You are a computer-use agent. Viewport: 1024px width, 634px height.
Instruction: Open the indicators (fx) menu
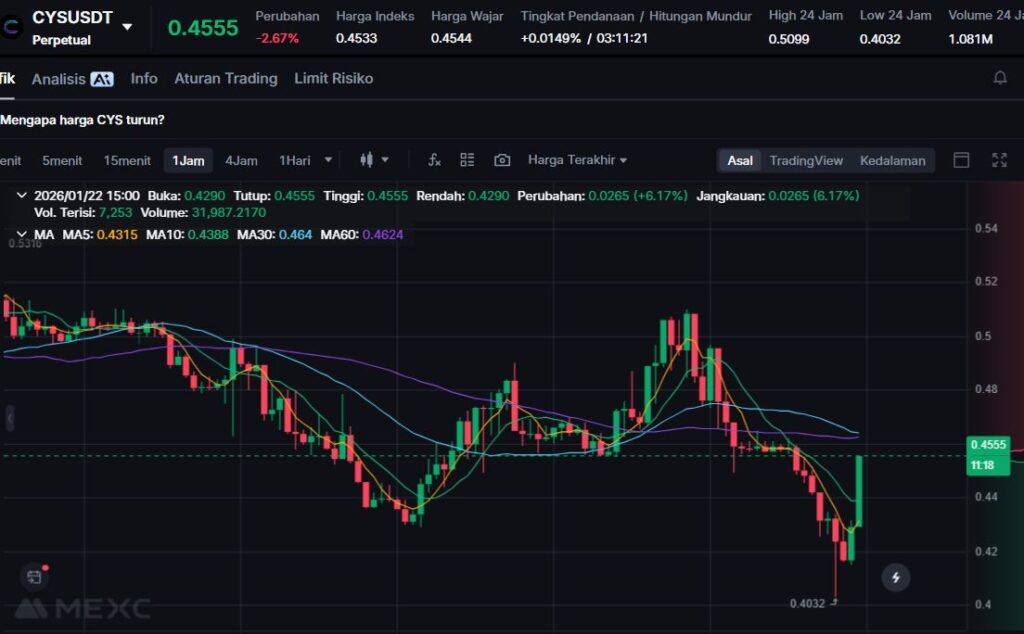tap(434, 160)
